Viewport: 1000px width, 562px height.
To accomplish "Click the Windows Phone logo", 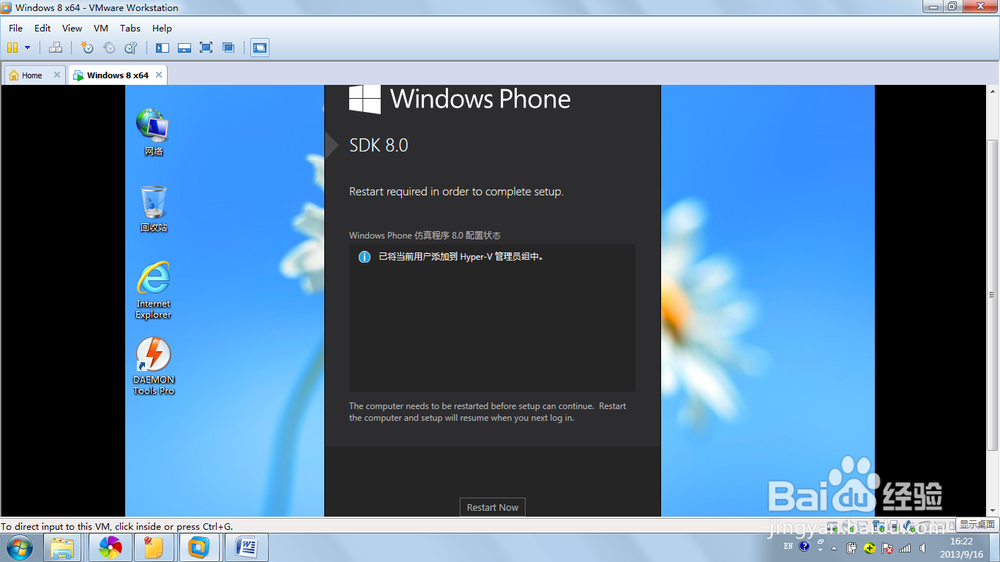I will (364, 100).
